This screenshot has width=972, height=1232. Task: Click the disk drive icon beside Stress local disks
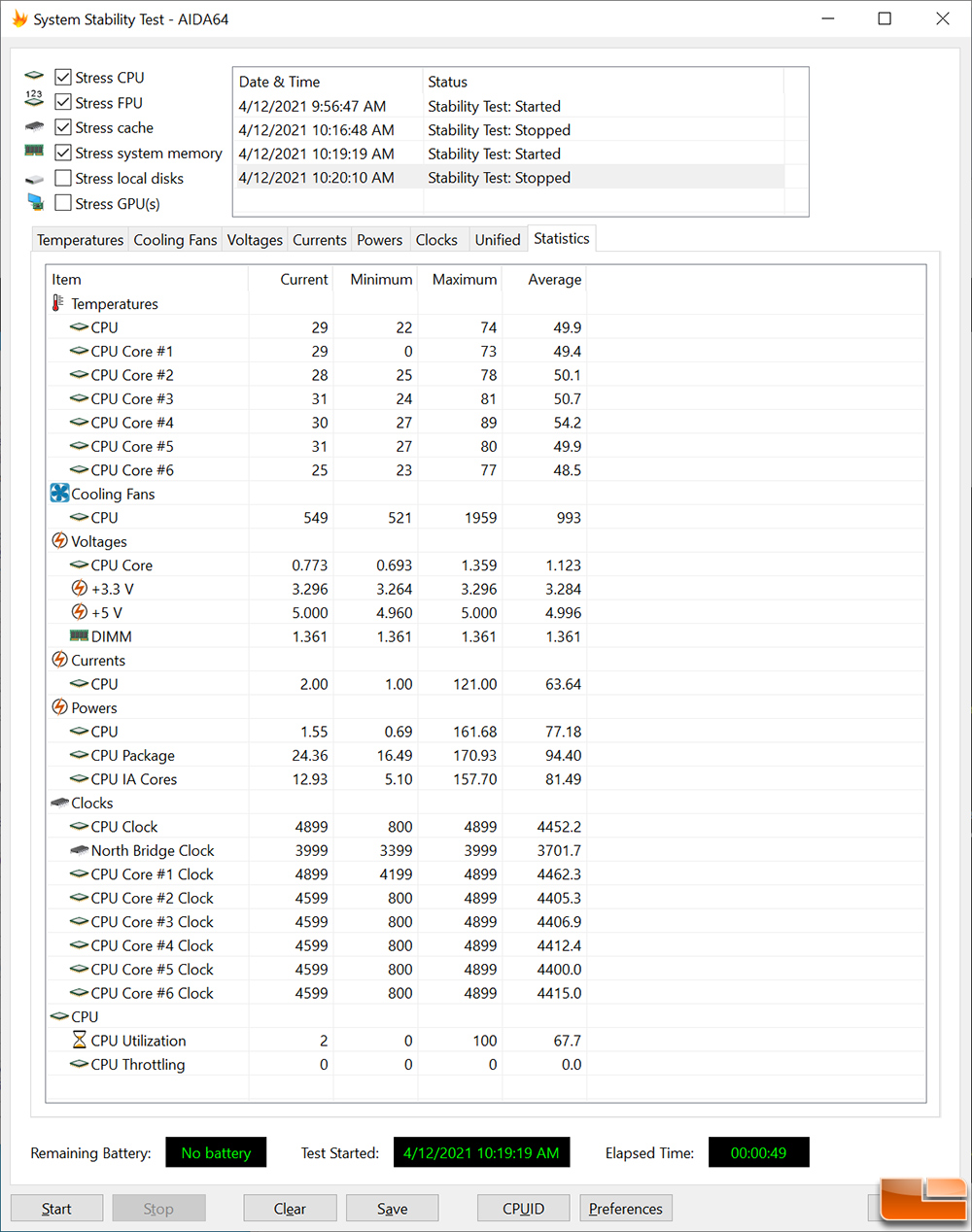(x=35, y=179)
